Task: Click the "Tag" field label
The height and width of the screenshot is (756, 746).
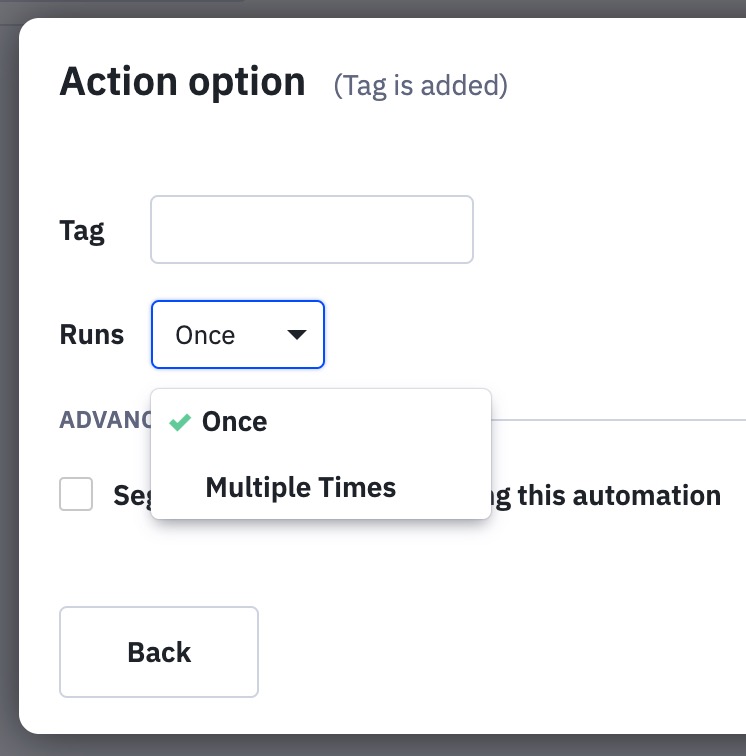Action: coord(82,231)
